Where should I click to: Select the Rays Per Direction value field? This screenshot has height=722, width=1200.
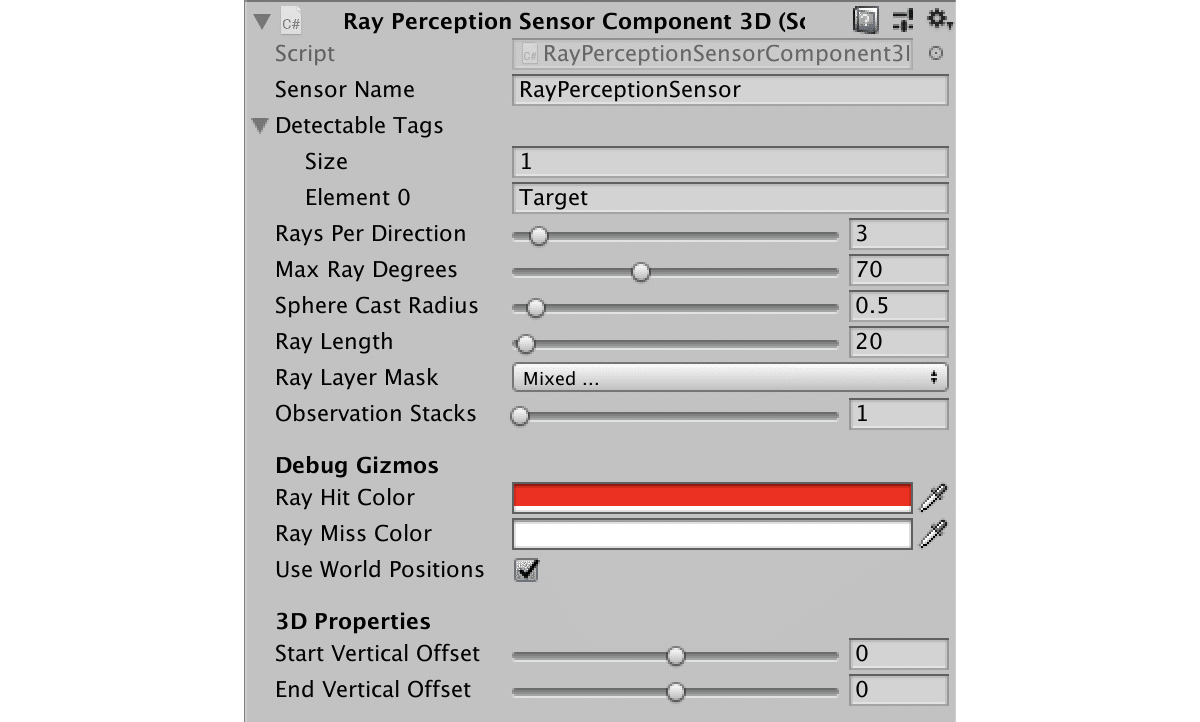pyautogui.click(x=897, y=234)
